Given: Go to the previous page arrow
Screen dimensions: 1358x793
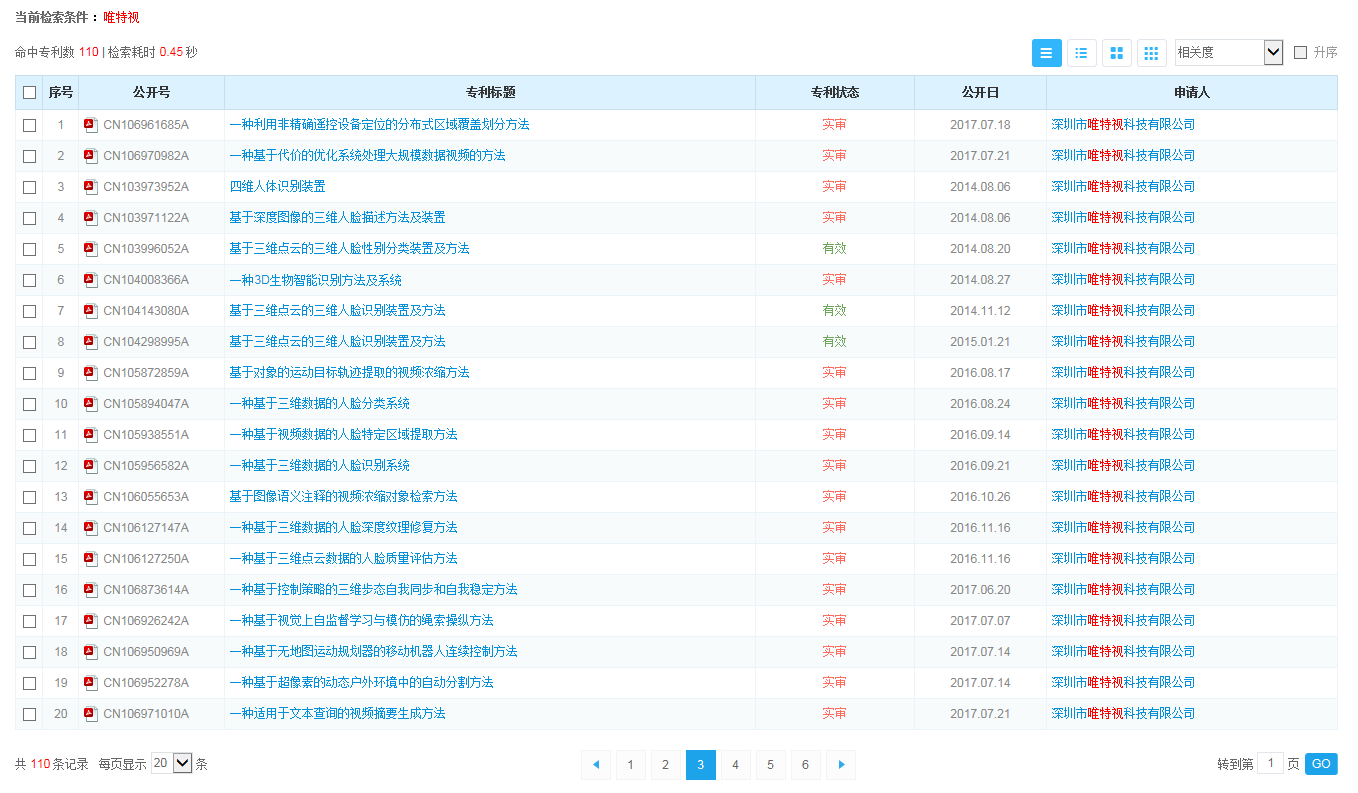Looking at the screenshot, I should tap(596, 765).
